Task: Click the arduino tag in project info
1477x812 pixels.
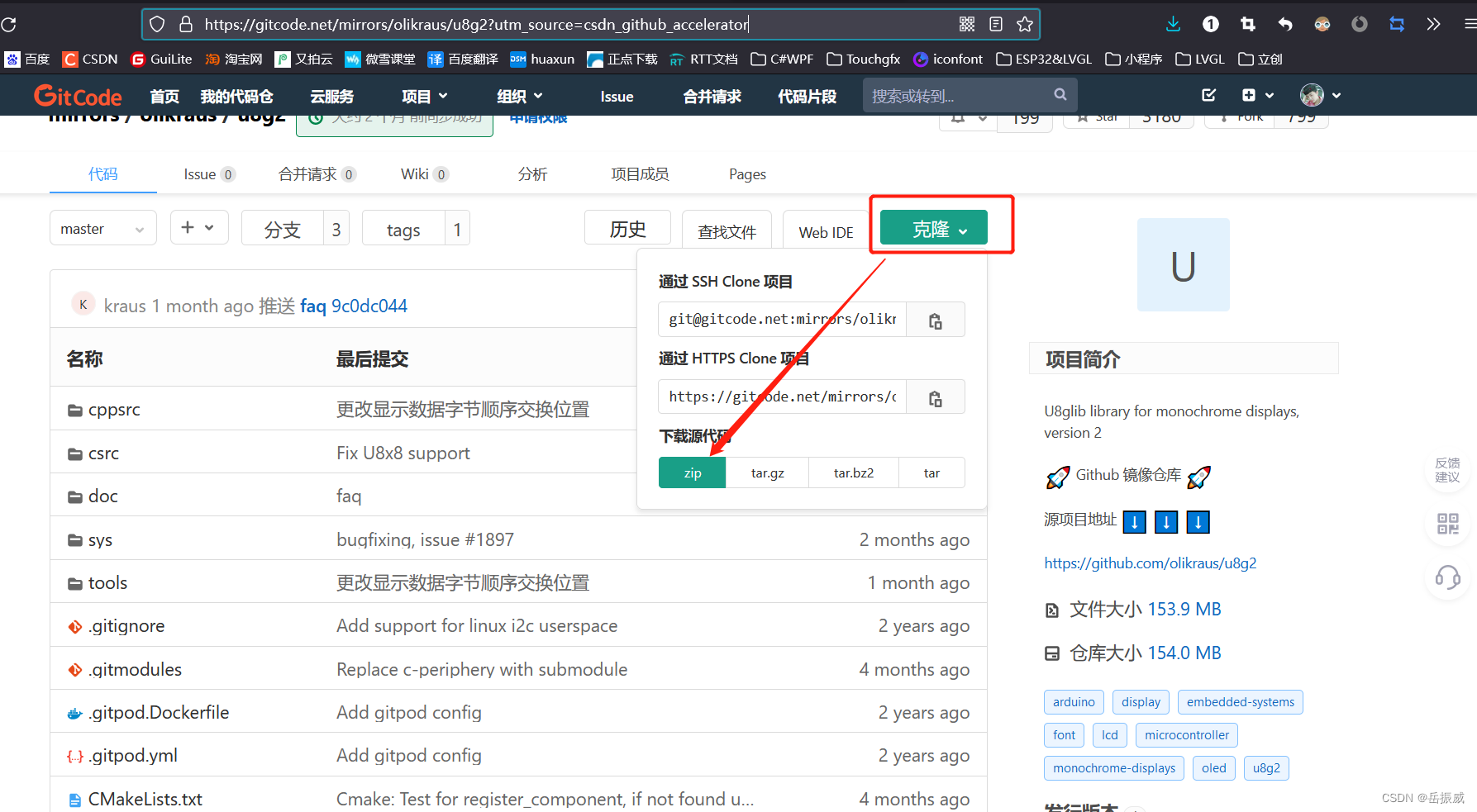Action: (x=1073, y=701)
